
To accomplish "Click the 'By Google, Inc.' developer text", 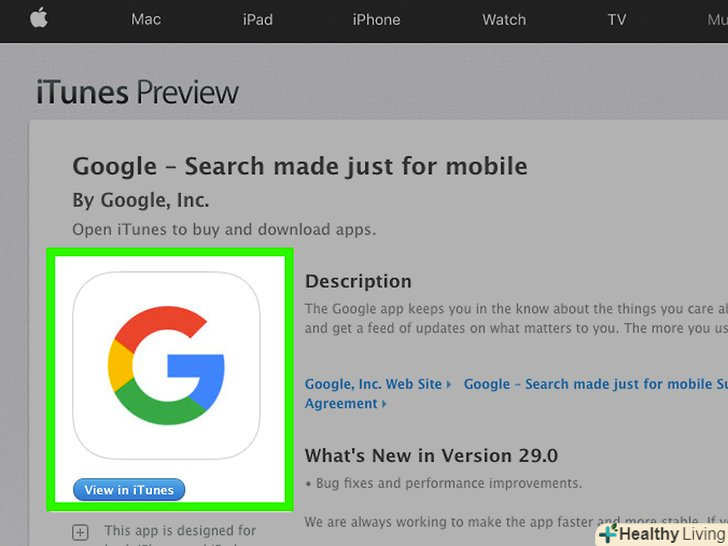I will click(x=141, y=200).
